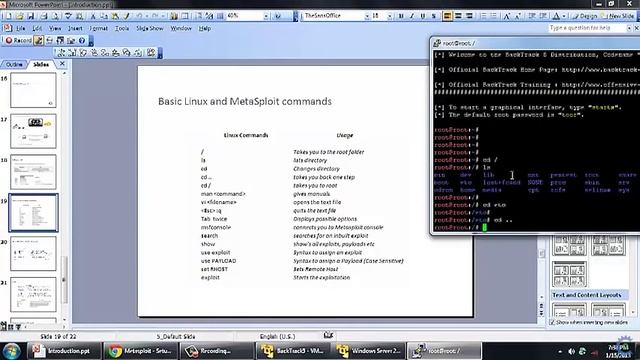Align text right

(469, 16)
